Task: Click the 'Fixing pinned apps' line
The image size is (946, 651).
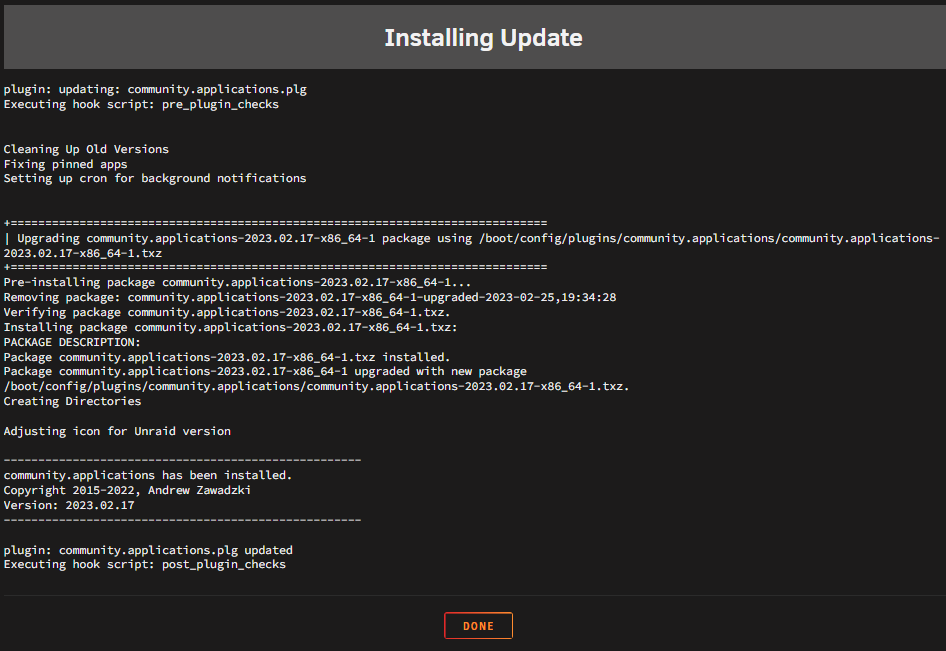Action: pos(66,164)
